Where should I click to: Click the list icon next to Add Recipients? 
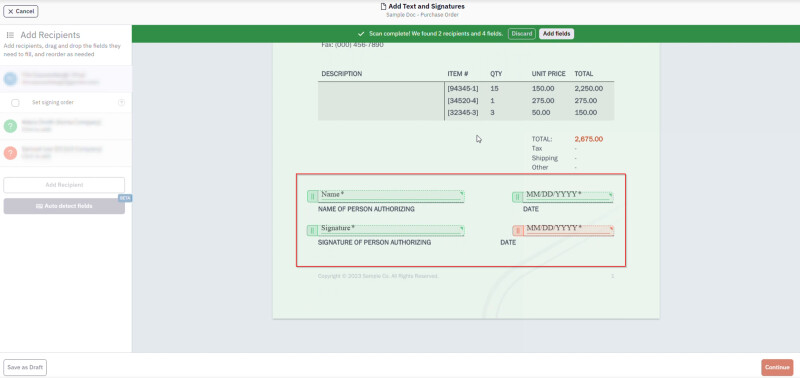tap(10, 35)
